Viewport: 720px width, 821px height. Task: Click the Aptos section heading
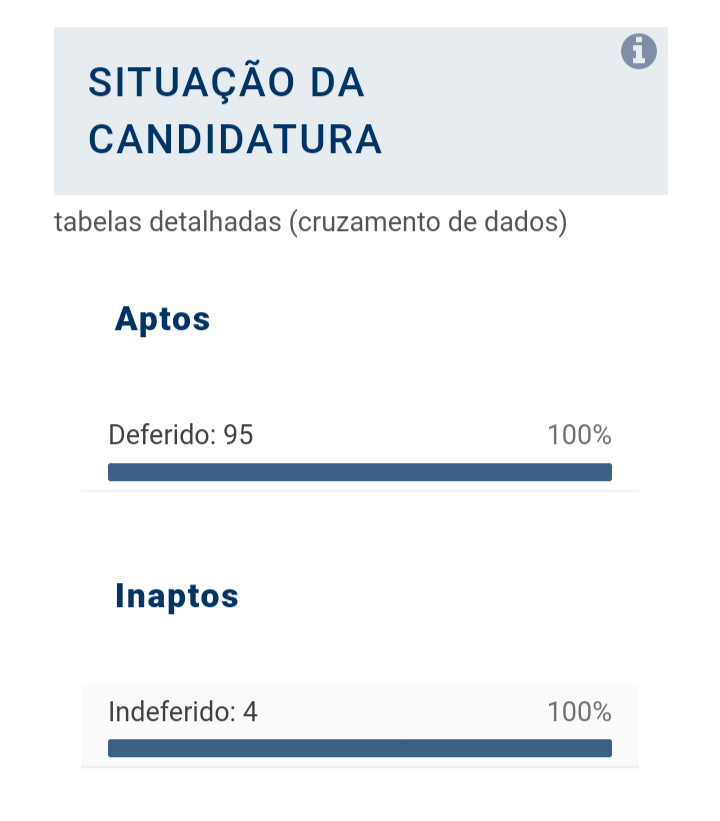click(x=162, y=319)
